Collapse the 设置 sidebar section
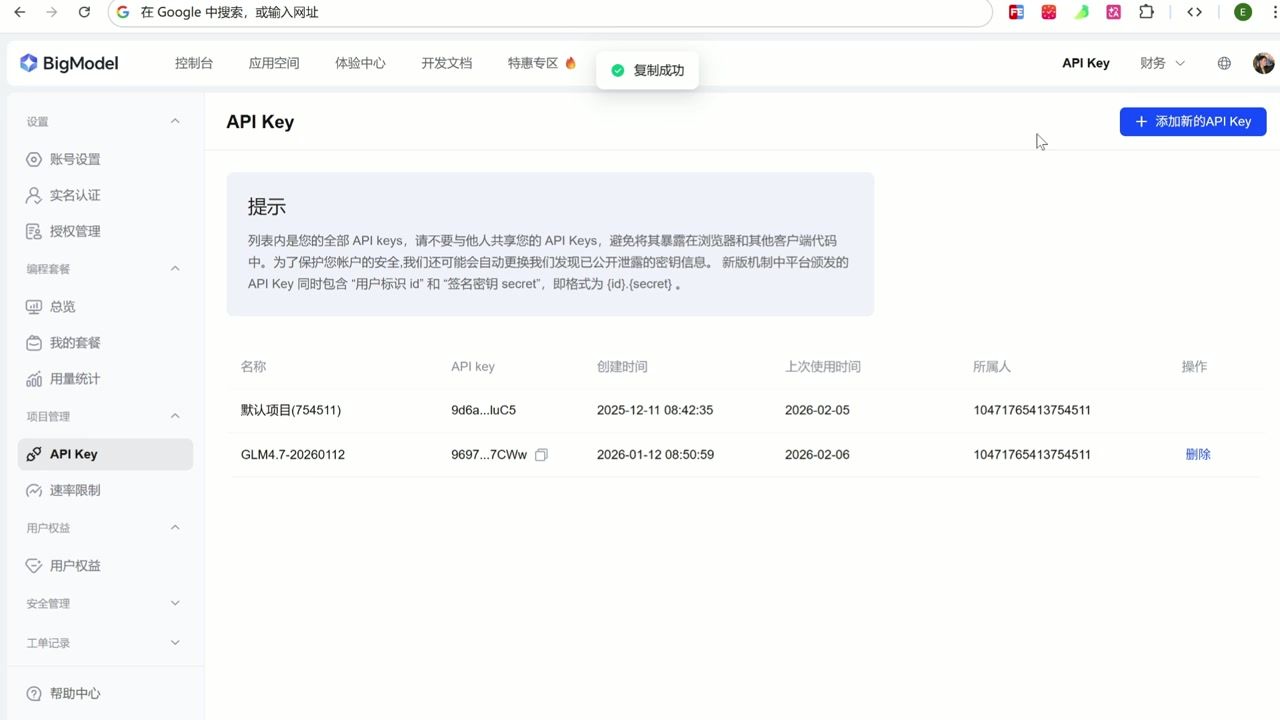1280x720 pixels. coord(175,121)
